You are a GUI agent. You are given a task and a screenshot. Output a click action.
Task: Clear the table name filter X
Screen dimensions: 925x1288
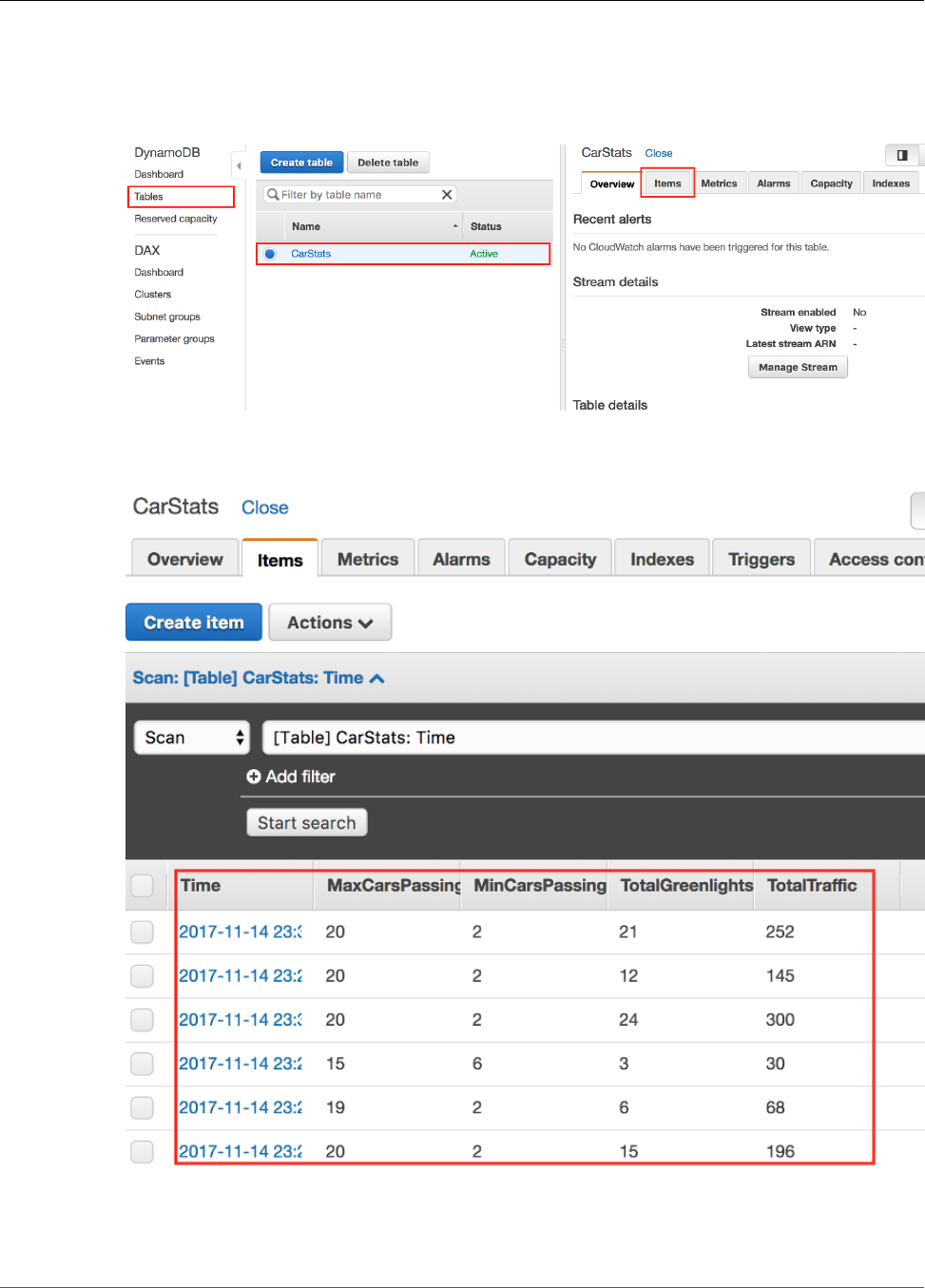coord(447,195)
